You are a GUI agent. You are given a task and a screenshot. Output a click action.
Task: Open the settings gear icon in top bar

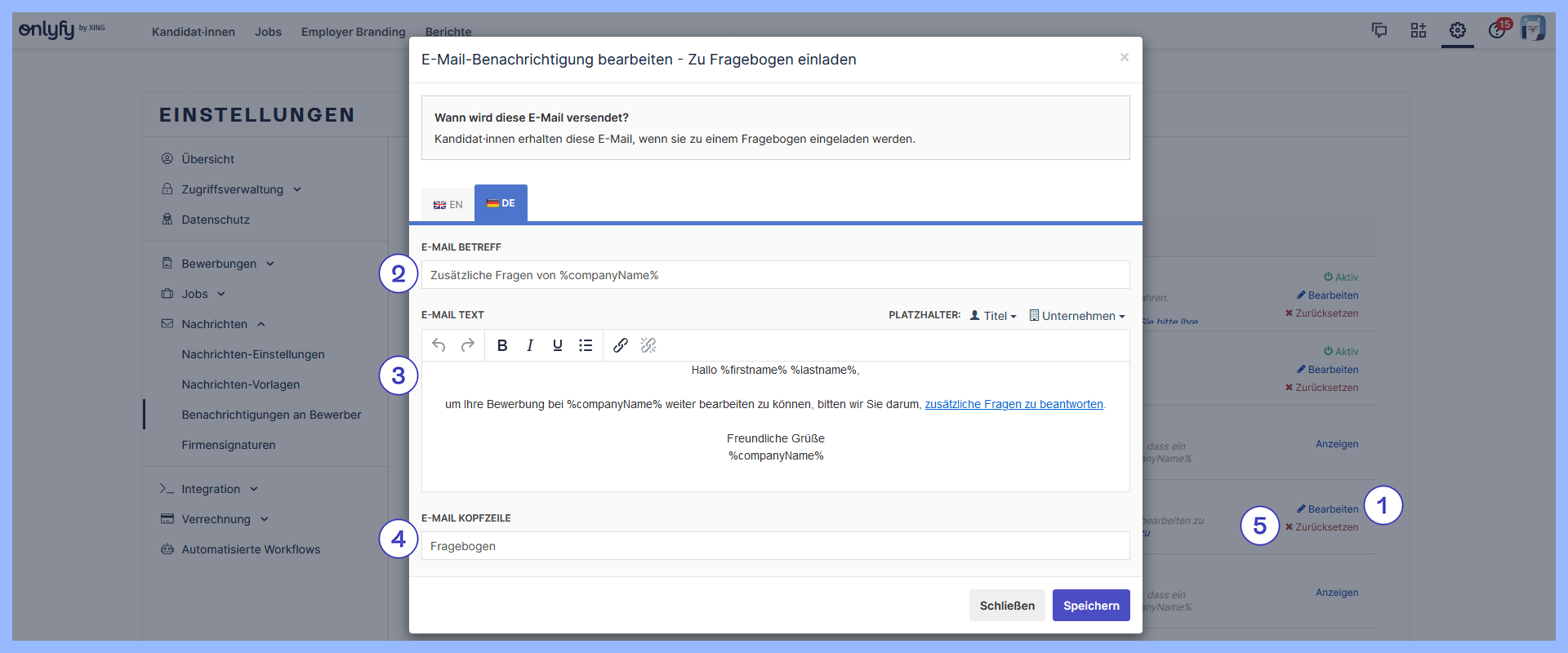[1458, 30]
